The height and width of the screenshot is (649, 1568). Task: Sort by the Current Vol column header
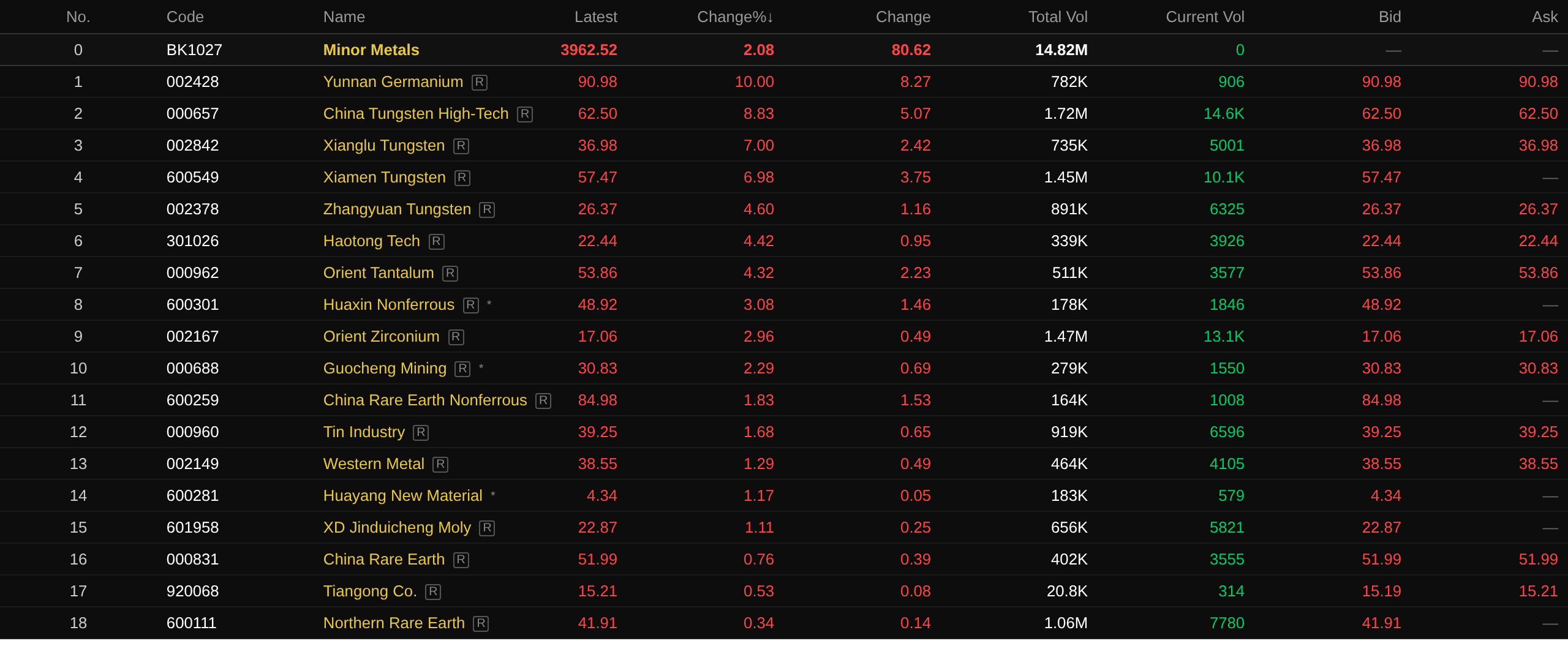pos(1205,17)
